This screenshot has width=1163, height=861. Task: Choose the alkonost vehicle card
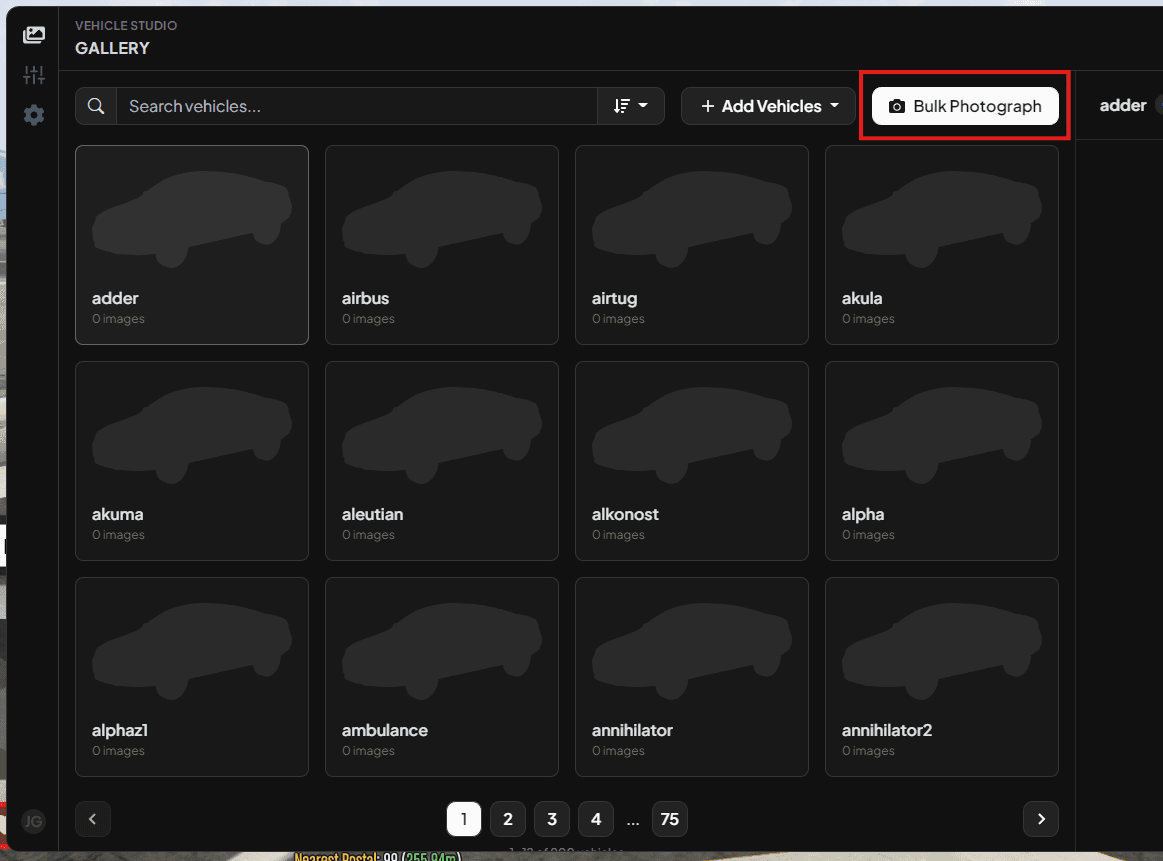[x=692, y=461]
